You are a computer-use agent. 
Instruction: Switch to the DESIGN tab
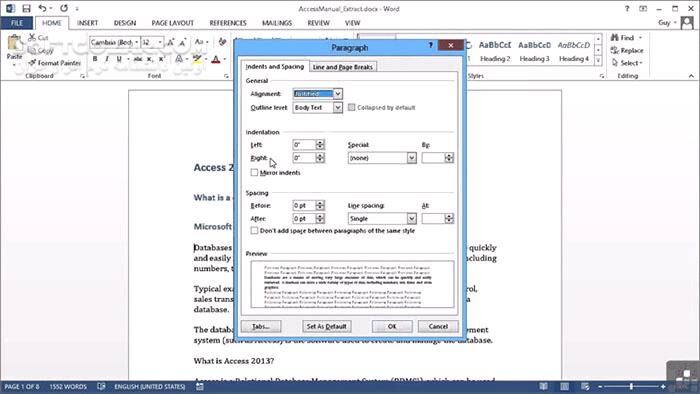(125, 23)
